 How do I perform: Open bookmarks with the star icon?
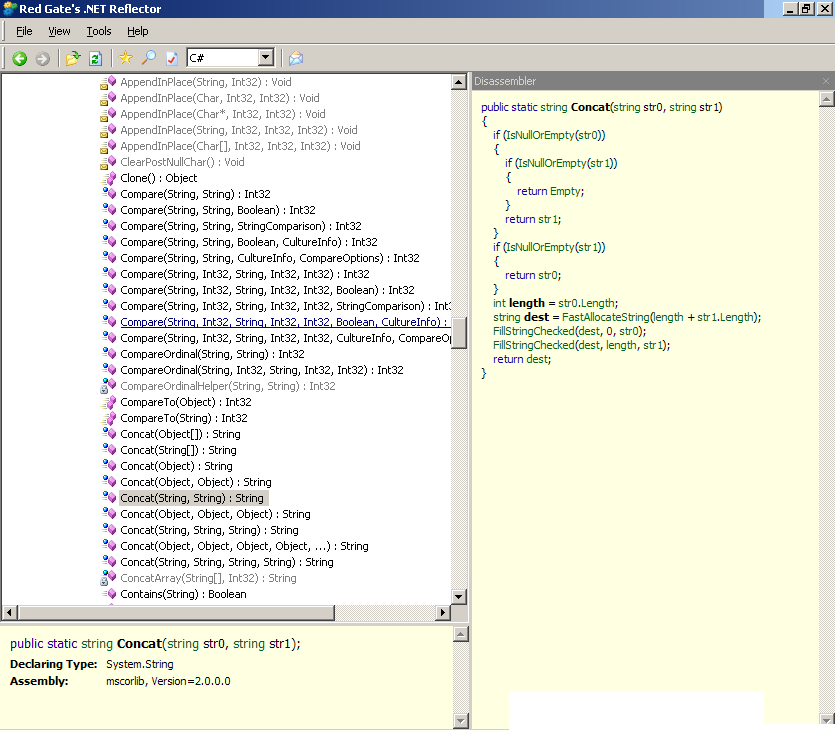coord(126,58)
